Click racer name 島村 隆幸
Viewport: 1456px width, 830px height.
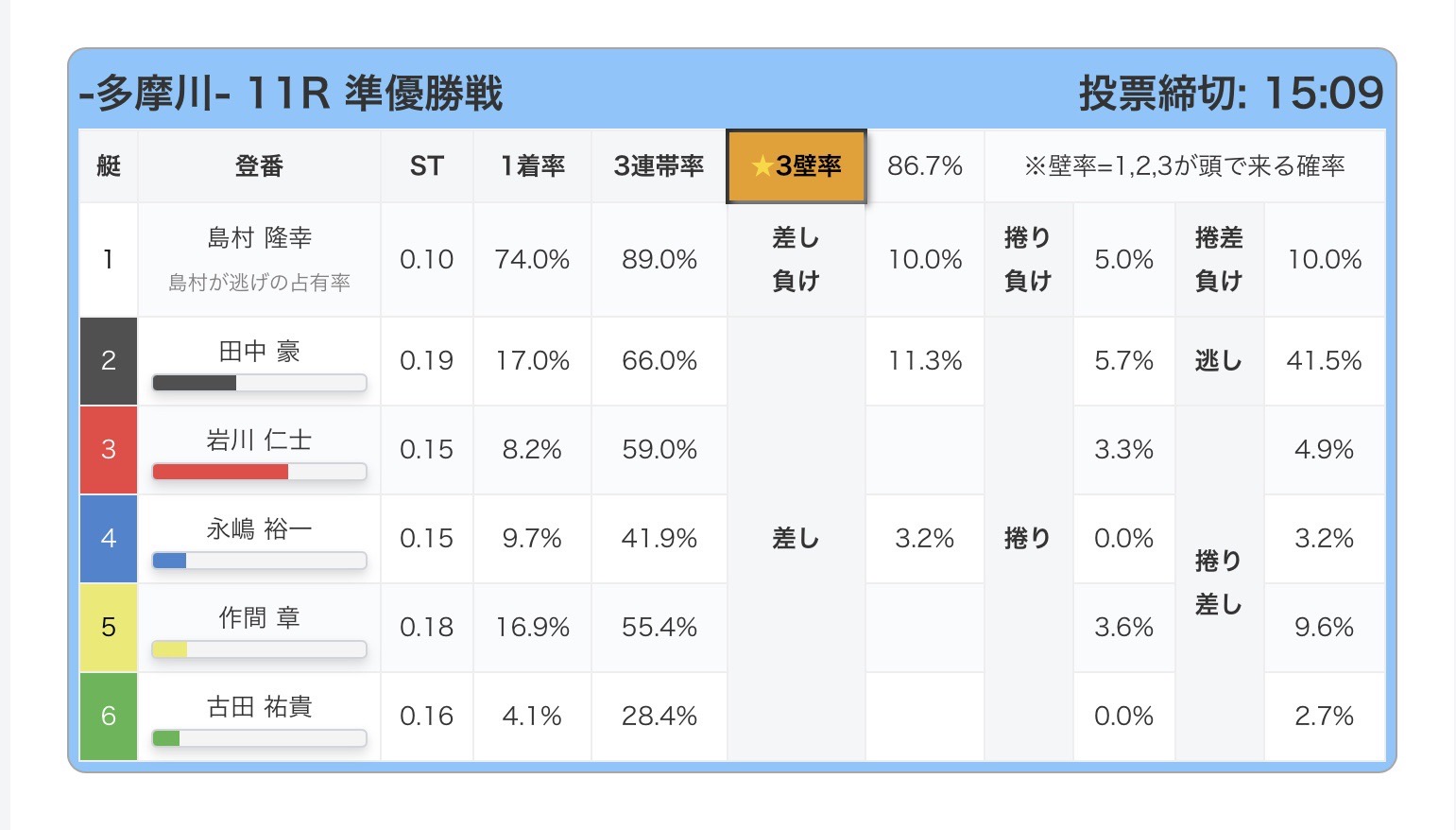tap(259, 237)
